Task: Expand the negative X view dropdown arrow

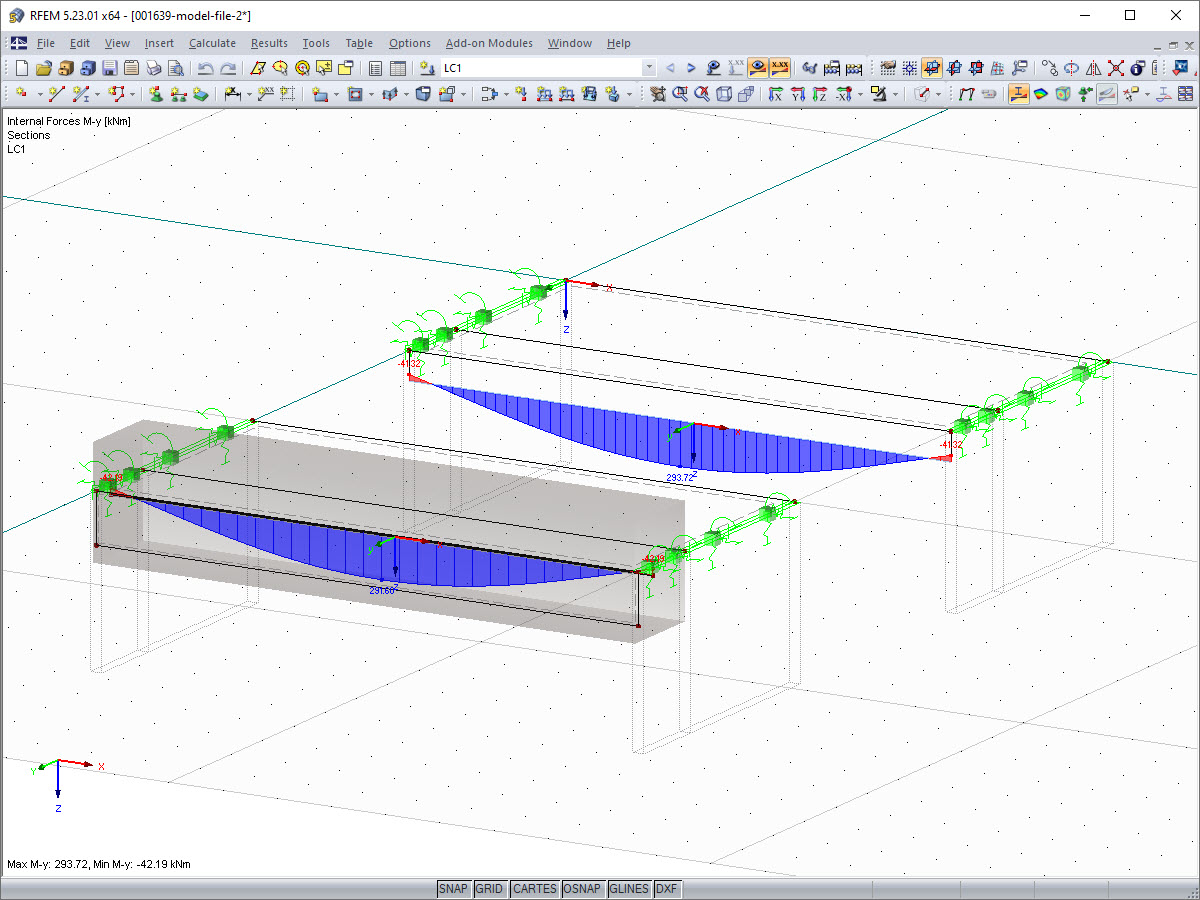Action: [861, 94]
